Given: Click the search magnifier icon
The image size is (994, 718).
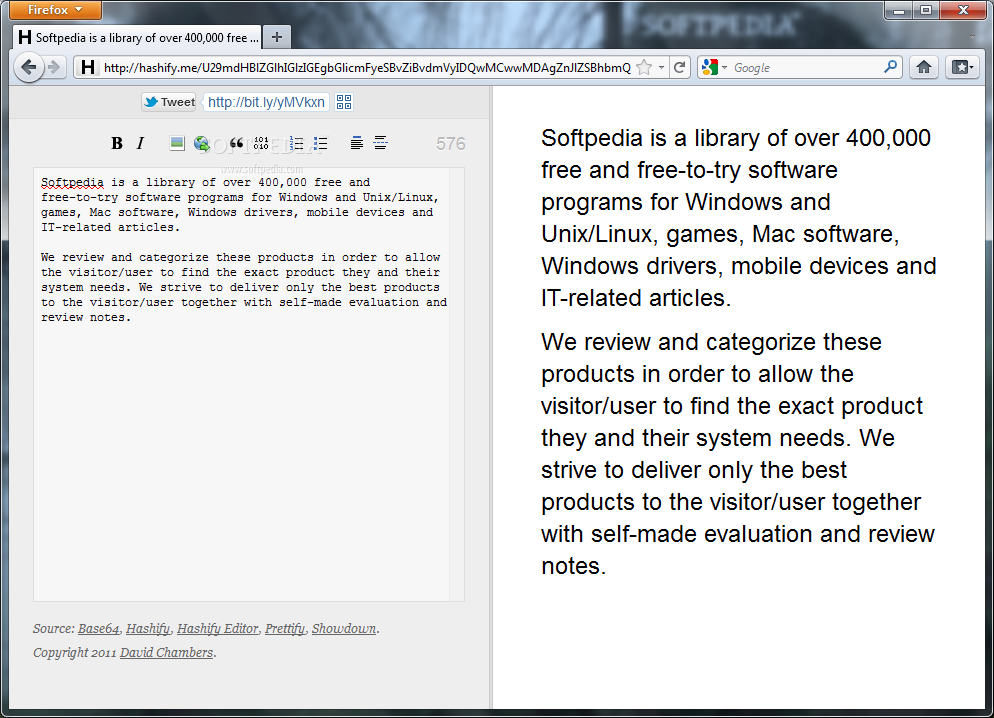Looking at the screenshot, I should [891, 67].
